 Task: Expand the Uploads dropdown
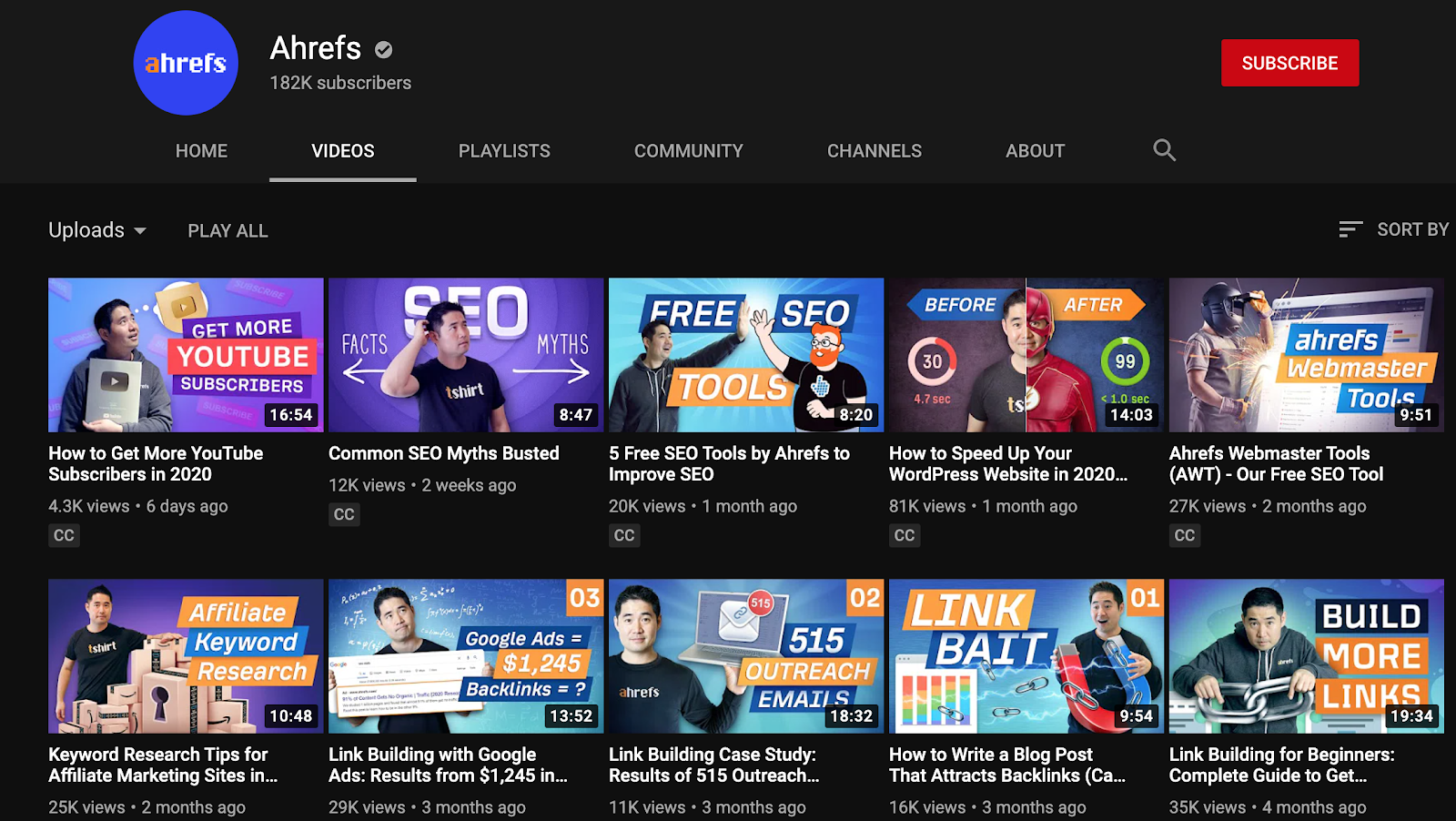[x=97, y=230]
